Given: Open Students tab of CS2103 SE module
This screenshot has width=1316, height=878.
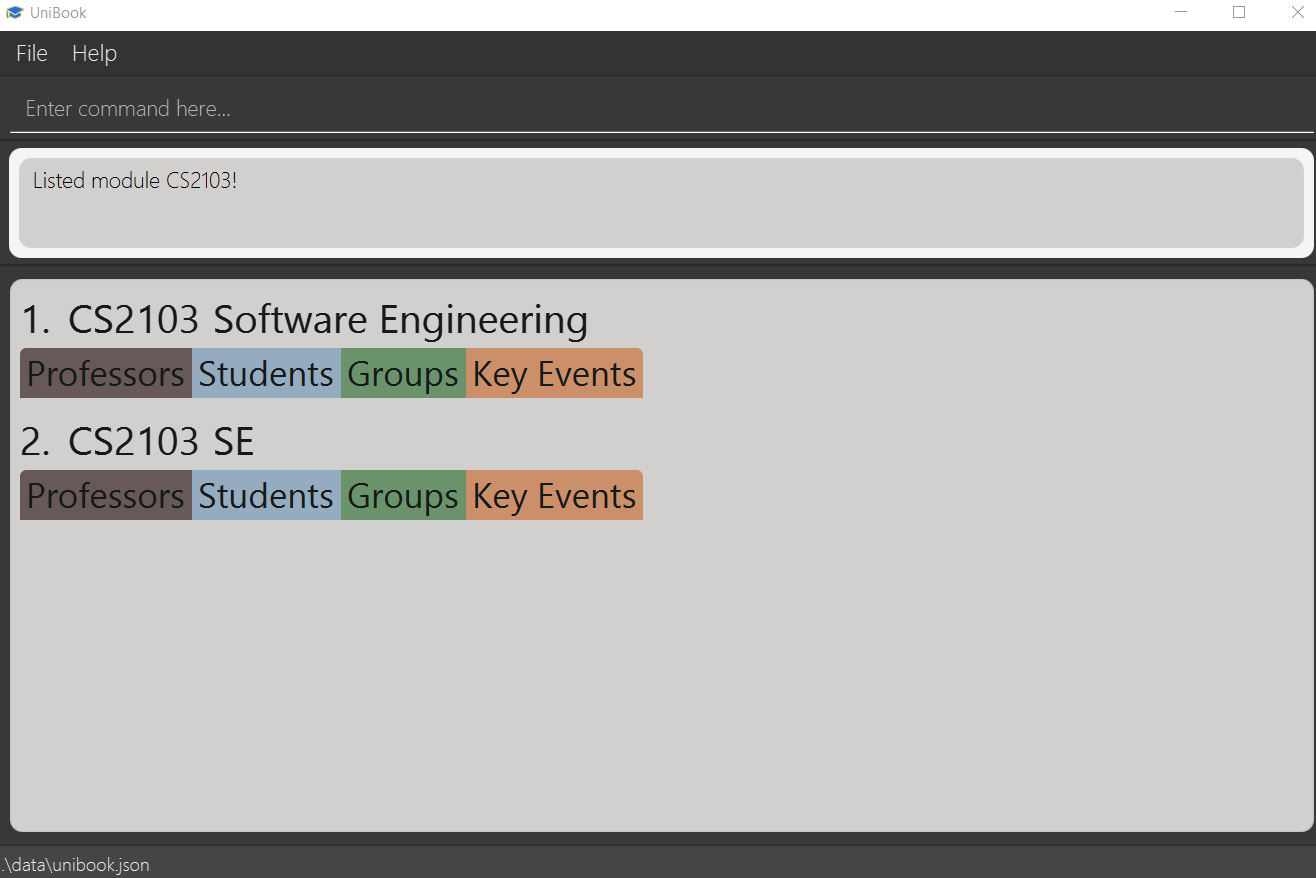Looking at the screenshot, I should point(266,495).
